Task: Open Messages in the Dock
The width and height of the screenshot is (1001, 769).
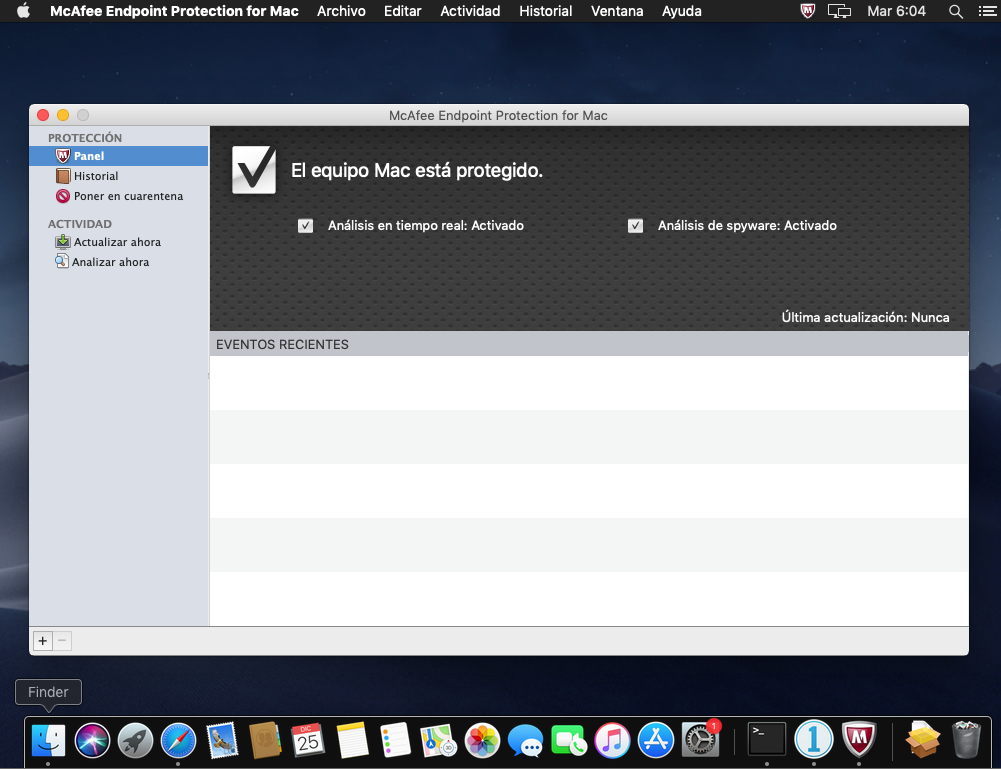Action: click(x=525, y=741)
